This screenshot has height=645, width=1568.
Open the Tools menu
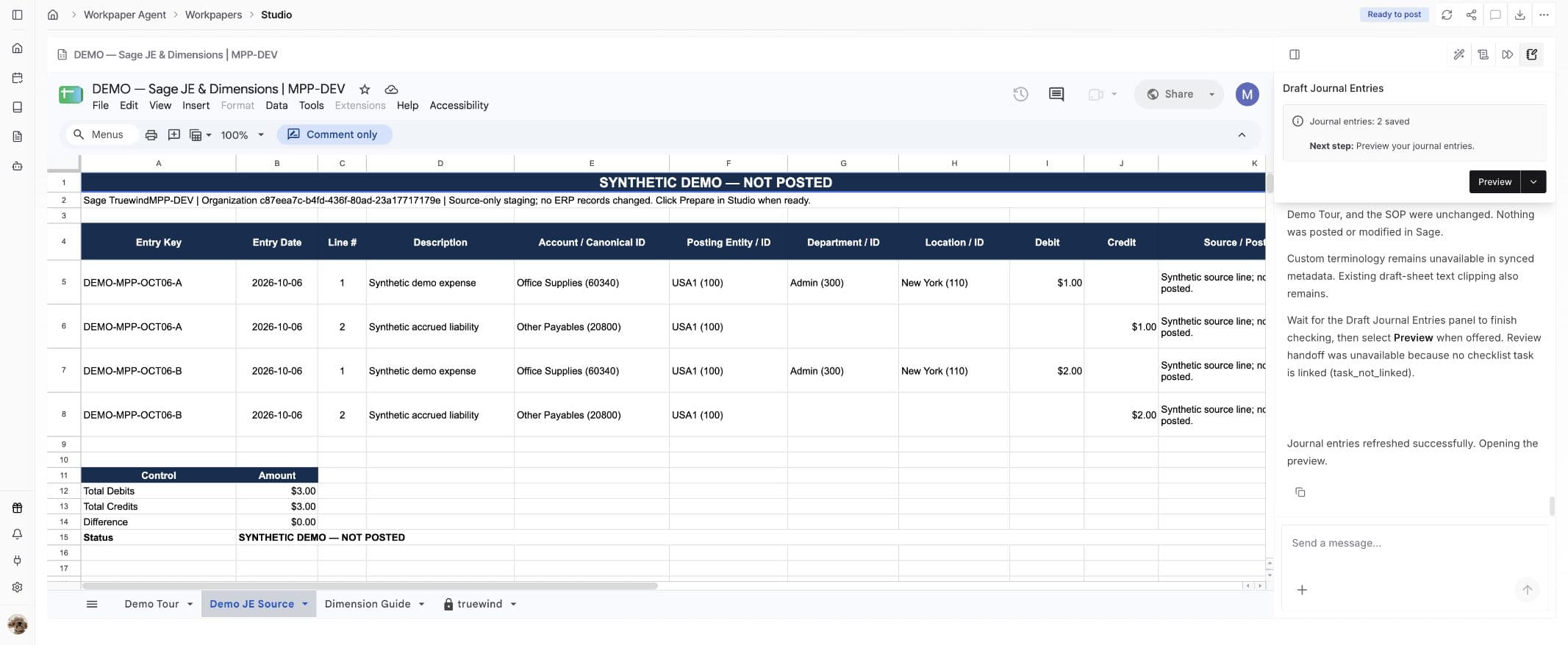[311, 105]
